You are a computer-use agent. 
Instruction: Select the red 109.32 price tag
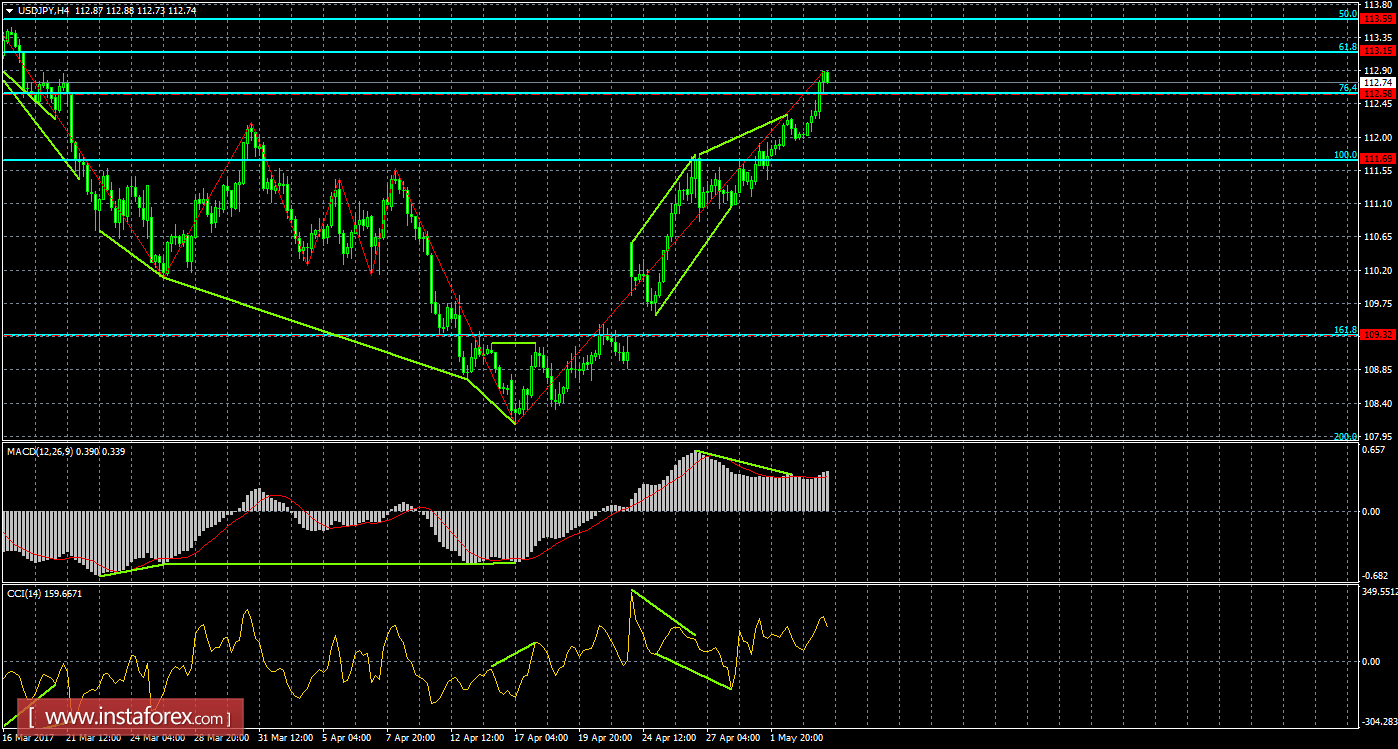[1379, 335]
